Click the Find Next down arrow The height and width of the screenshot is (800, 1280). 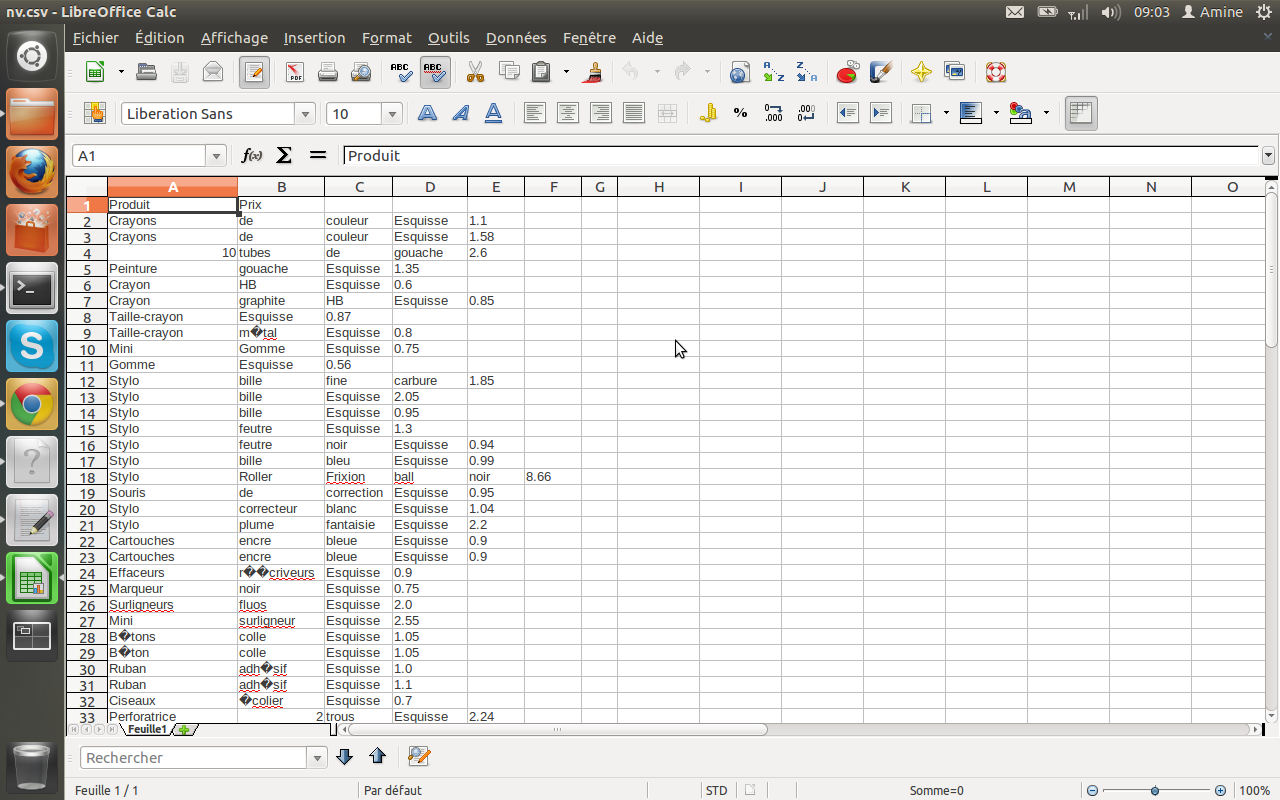click(345, 757)
